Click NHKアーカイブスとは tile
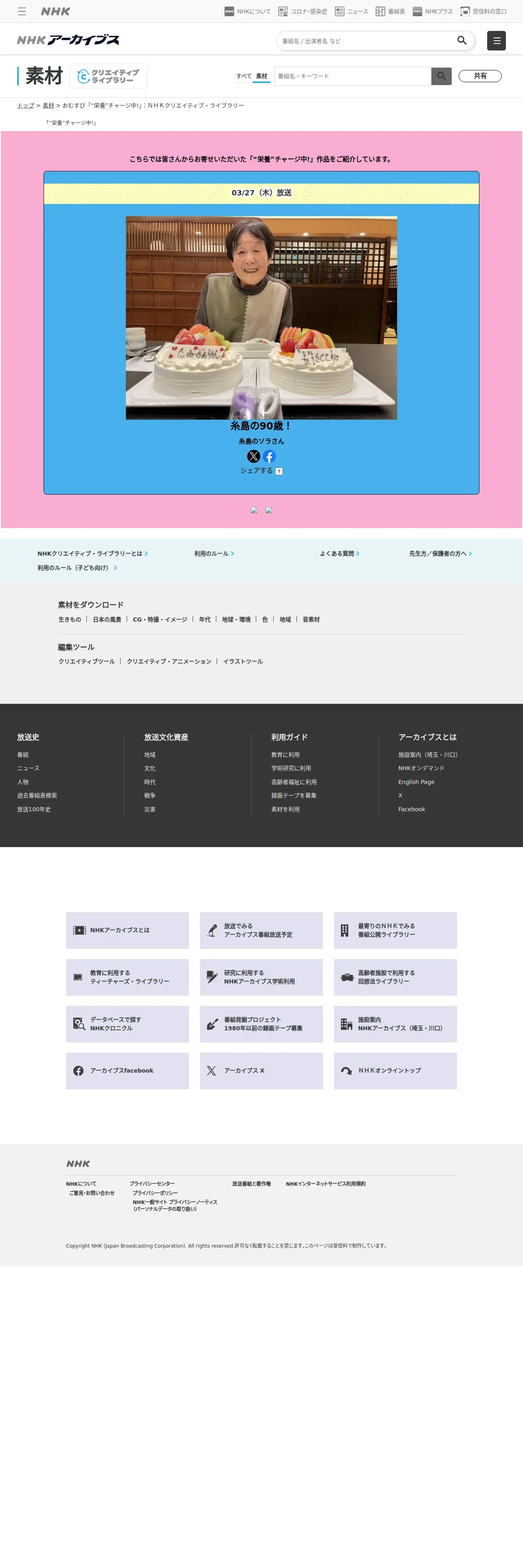Viewport: 523px width, 1568px height. coord(127,930)
